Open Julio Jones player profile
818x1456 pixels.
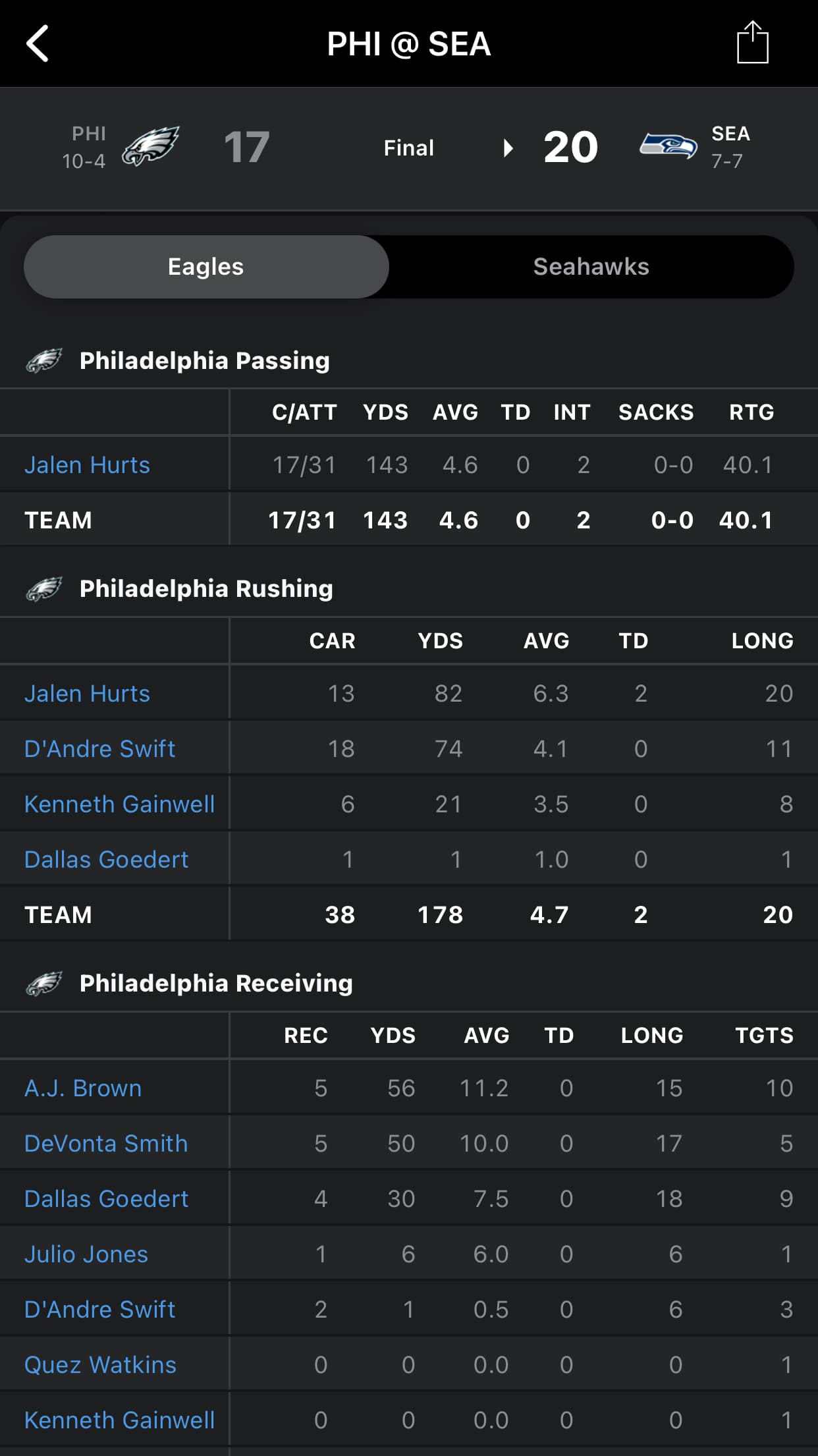(86, 1254)
